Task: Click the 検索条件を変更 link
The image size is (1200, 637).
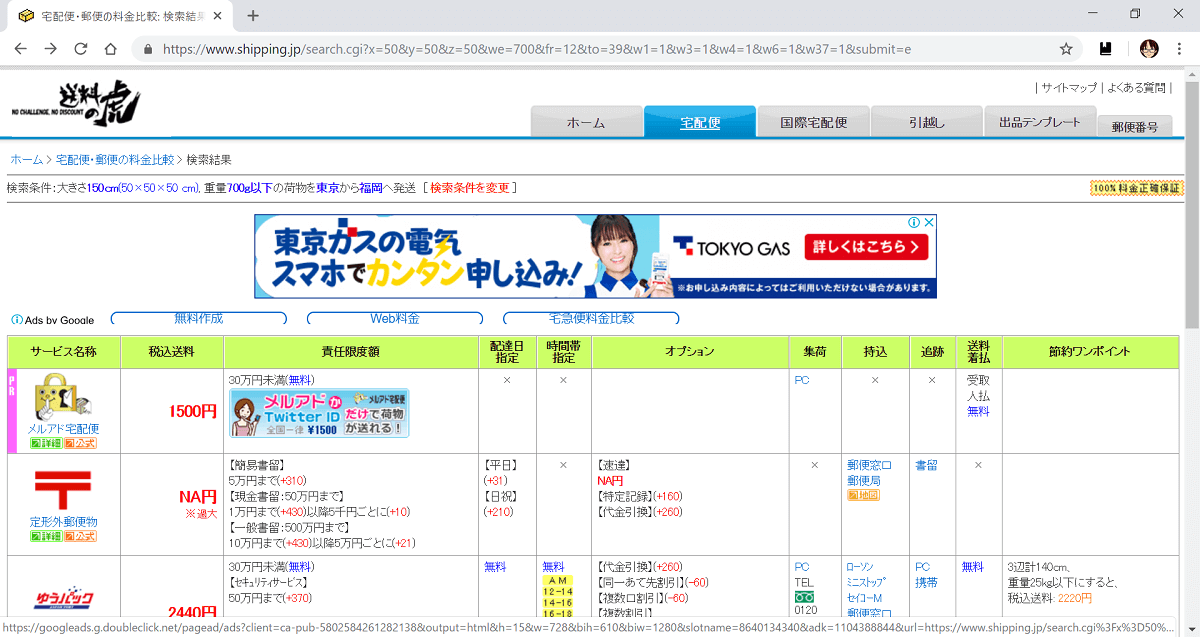Action: coord(469,188)
